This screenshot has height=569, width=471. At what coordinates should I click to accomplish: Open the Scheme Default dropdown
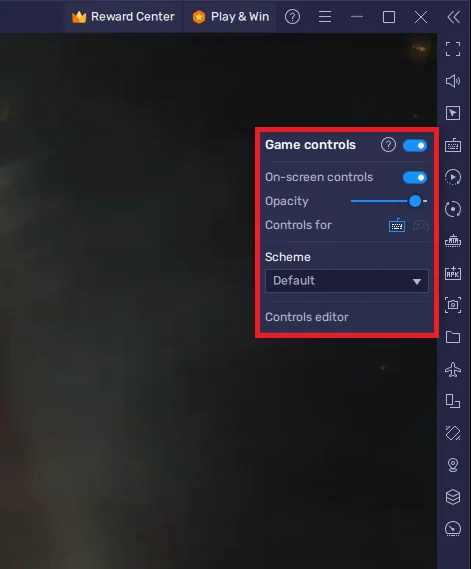click(x=347, y=281)
